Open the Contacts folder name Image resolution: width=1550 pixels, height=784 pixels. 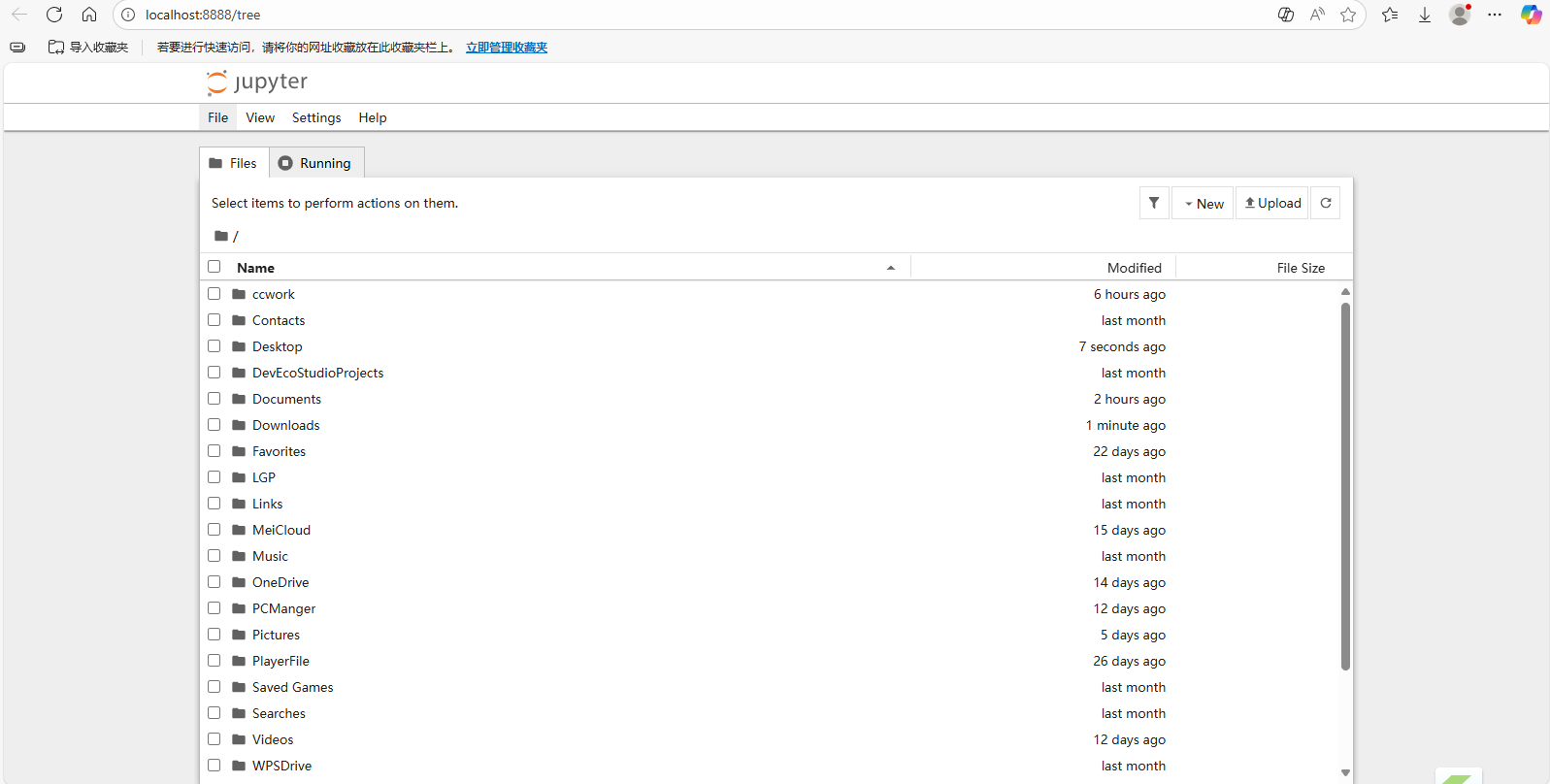pyautogui.click(x=279, y=320)
